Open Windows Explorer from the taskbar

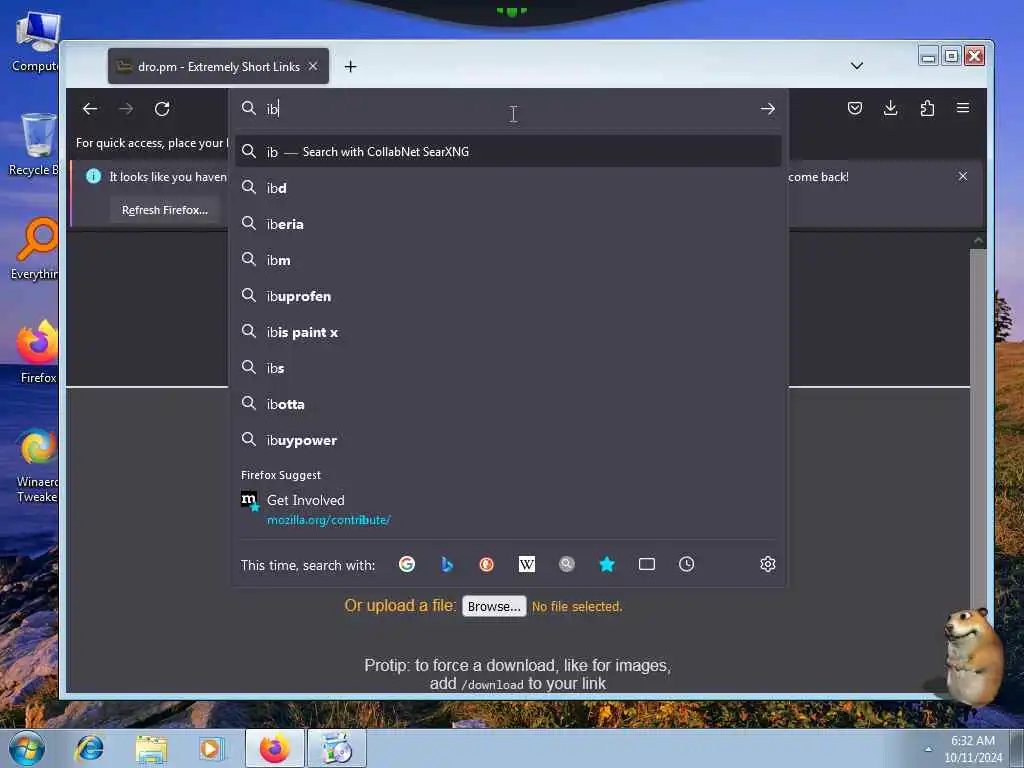point(152,749)
